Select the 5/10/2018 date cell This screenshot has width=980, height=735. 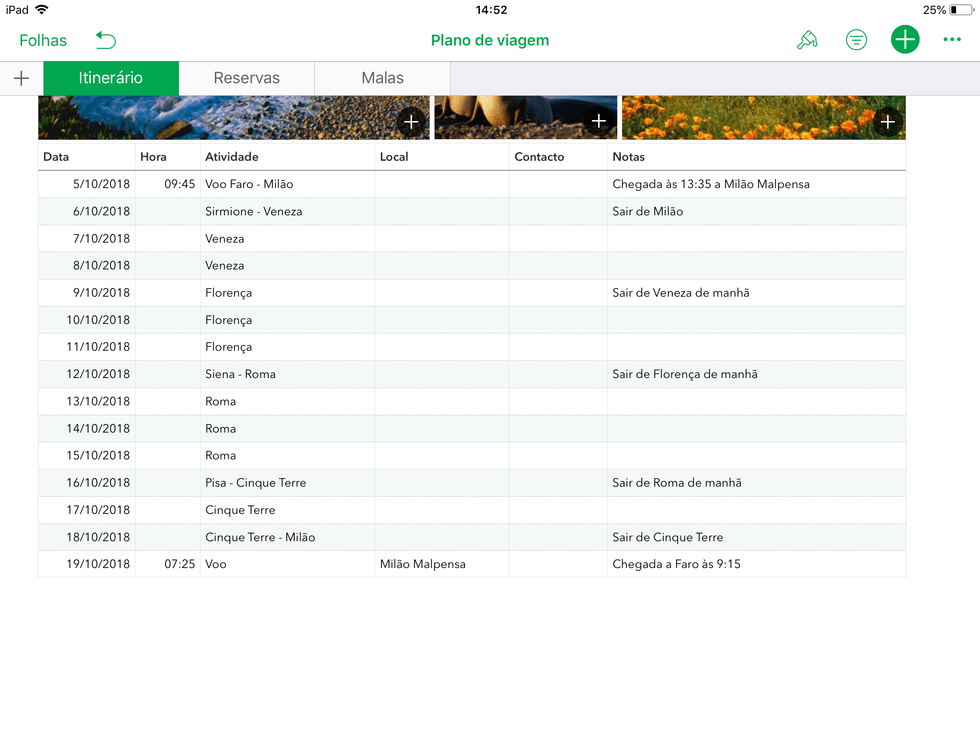pos(86,184)
